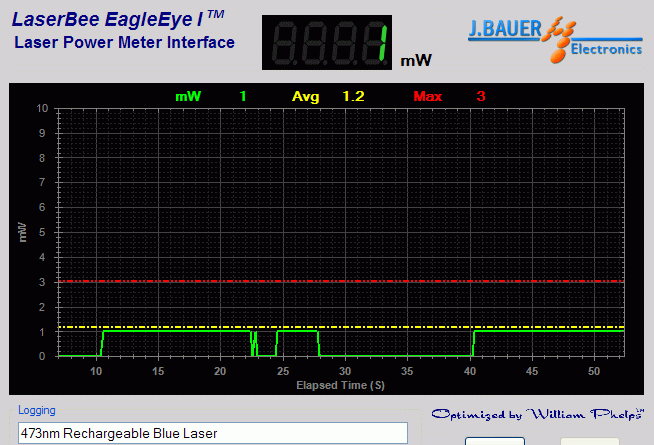Click the green LED power digit display
This screenshot has height=445, width=654.
coord(327,42)
